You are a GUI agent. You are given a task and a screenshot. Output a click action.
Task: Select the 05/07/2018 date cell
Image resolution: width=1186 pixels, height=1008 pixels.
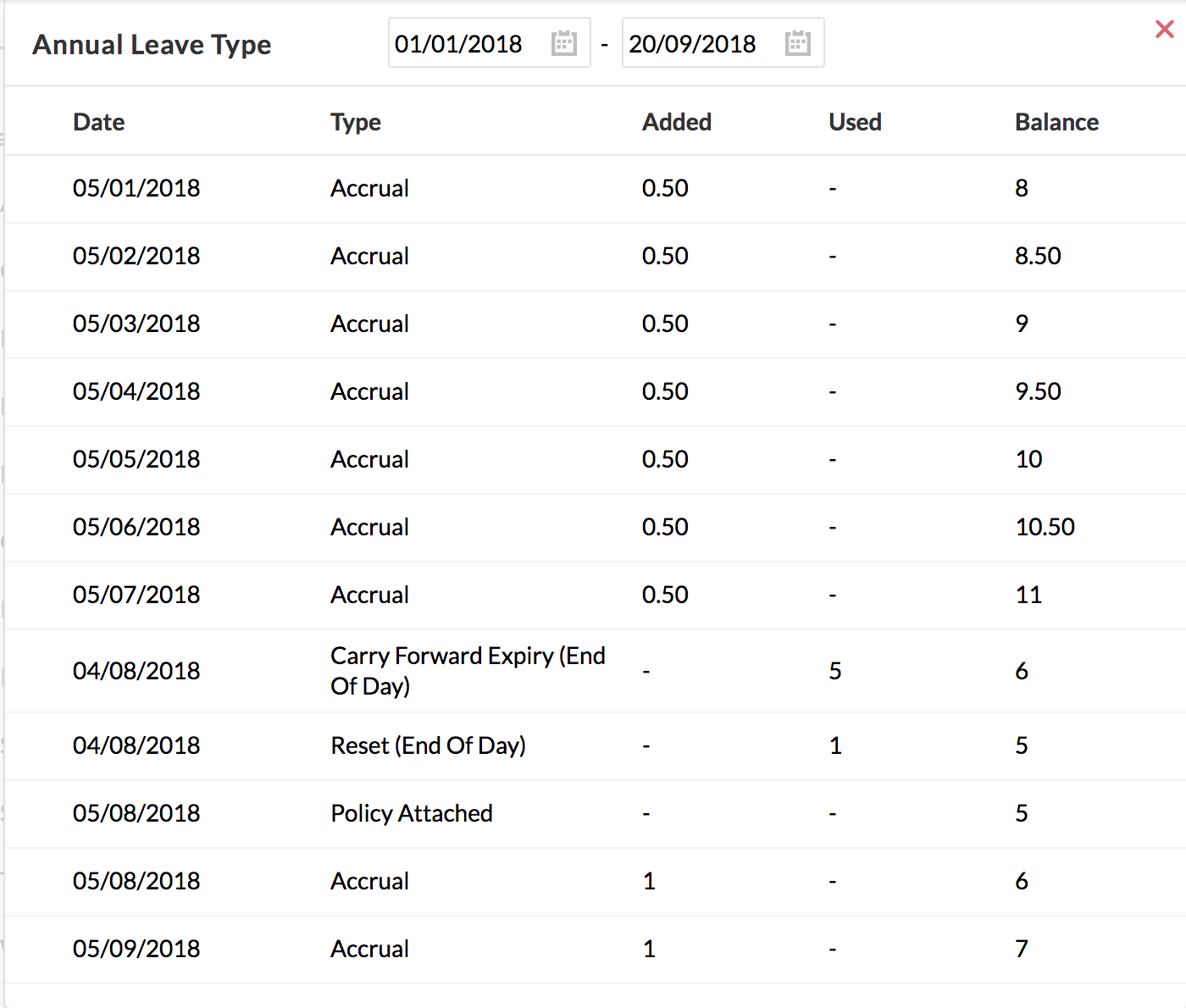pos(136,595)
